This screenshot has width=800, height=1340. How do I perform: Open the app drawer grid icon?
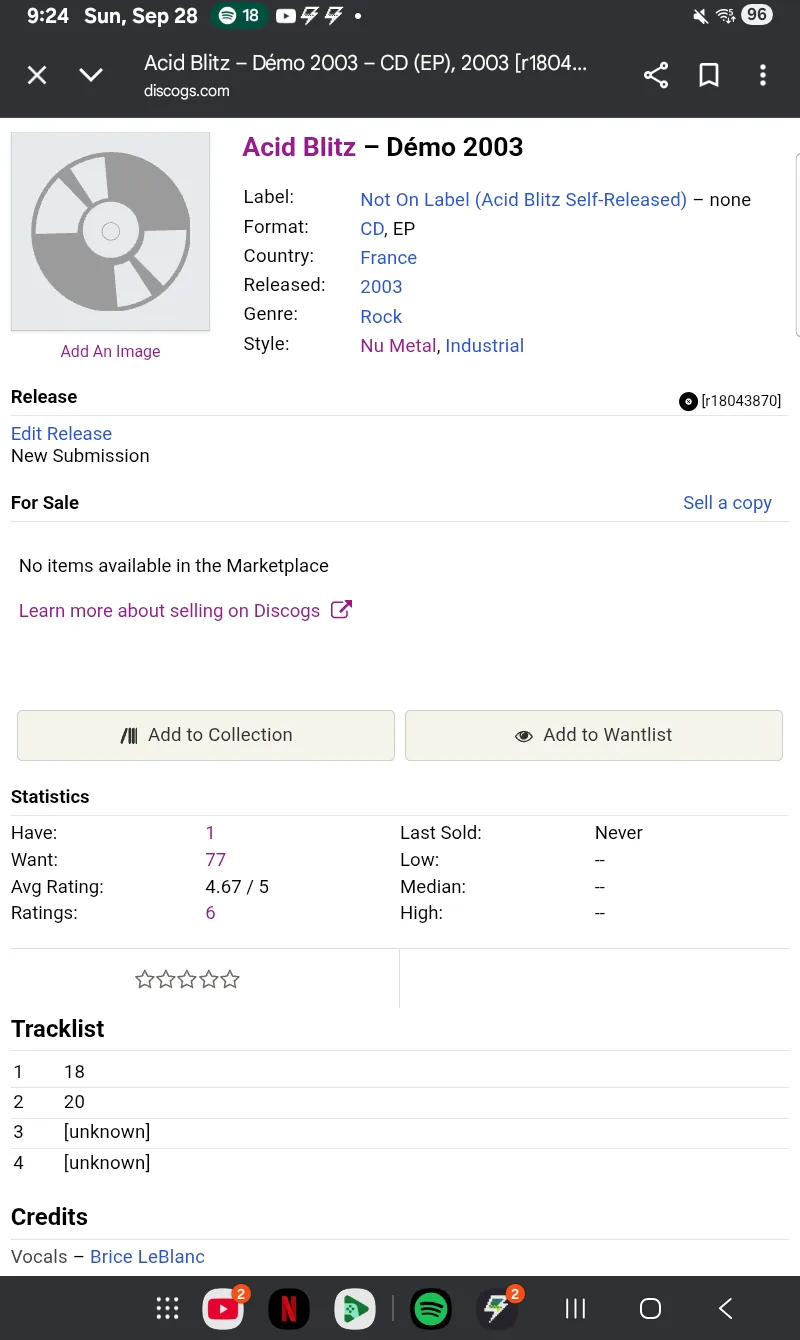167,1308
